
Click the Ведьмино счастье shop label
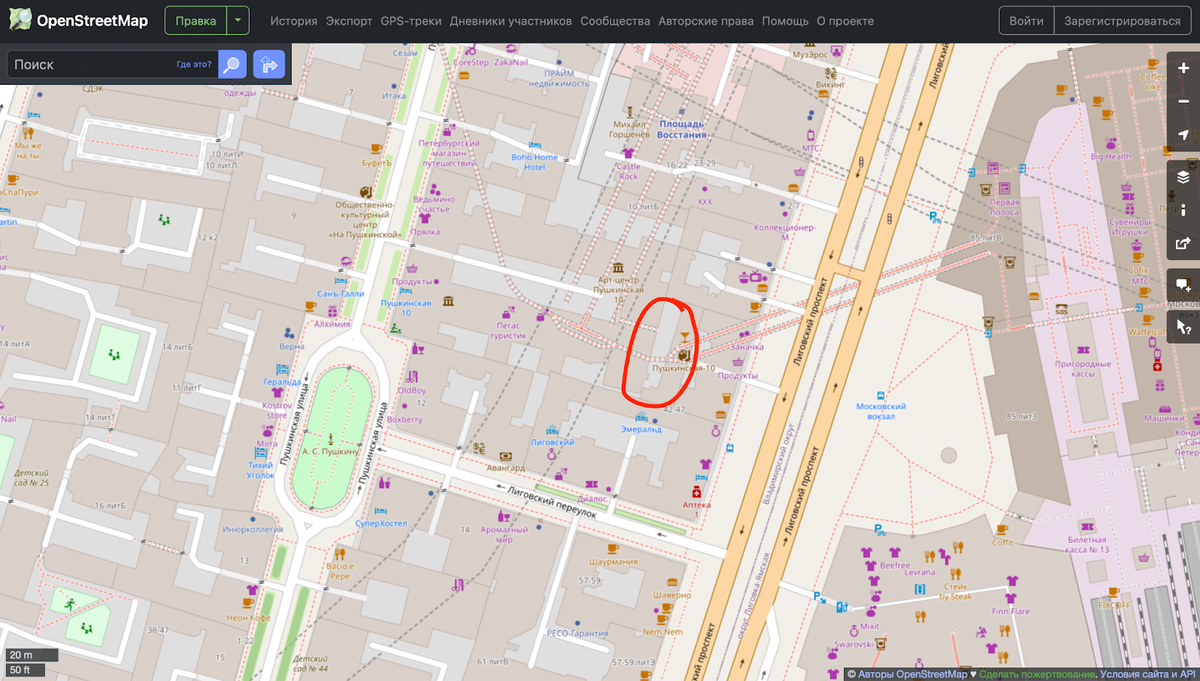click(x=432, y=204)
